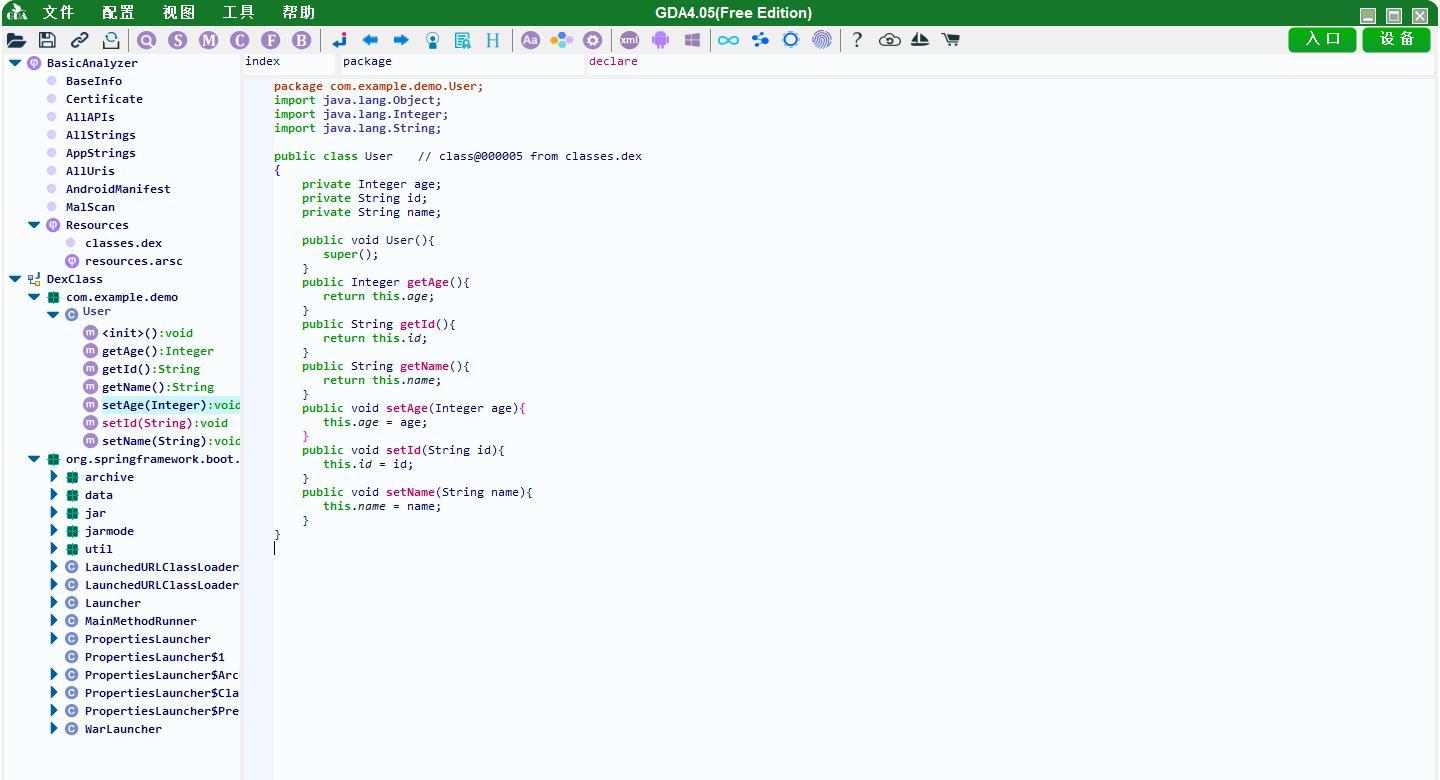
Task: Navigate forward with the right arrow
Action: coord(401,40)
